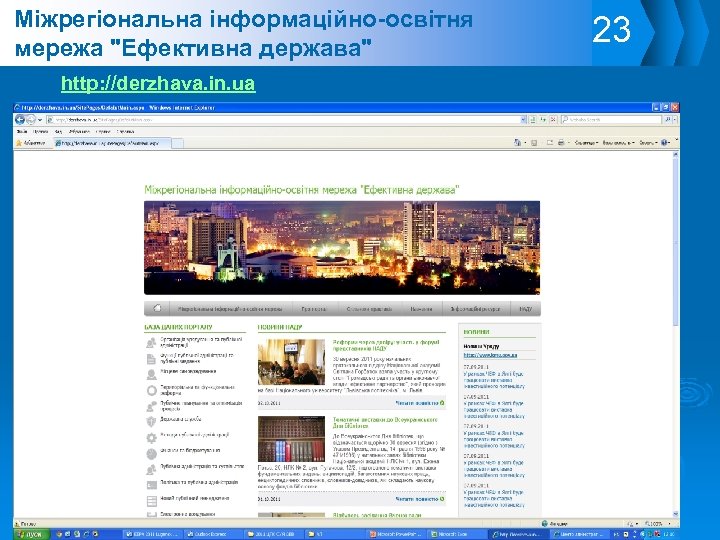Click in the browser search box
This screenshot has width=720, height=540.
point(611,119)
